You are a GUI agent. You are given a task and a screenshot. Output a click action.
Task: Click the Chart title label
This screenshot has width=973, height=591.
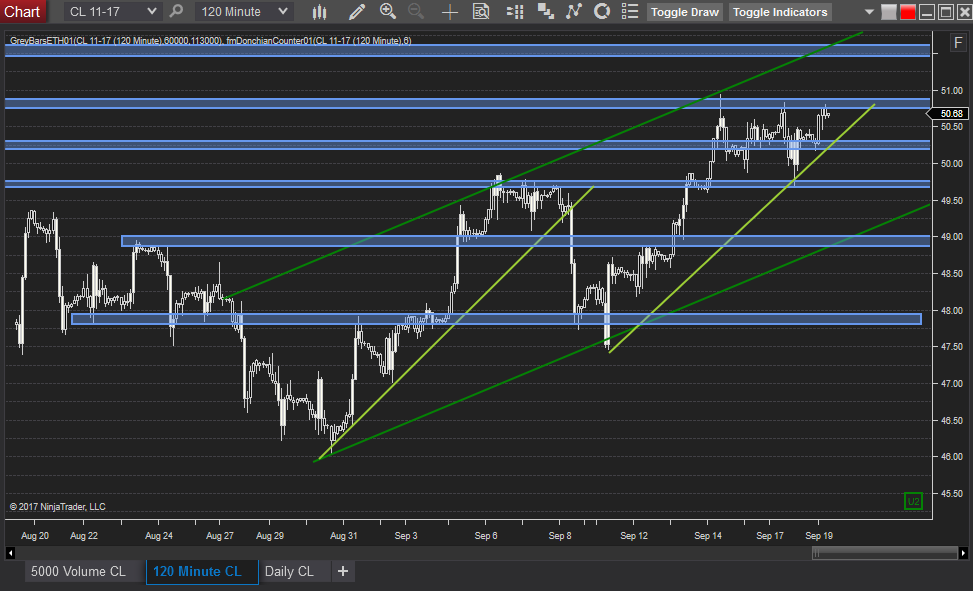pyautogui.click(x=22, y=12)
